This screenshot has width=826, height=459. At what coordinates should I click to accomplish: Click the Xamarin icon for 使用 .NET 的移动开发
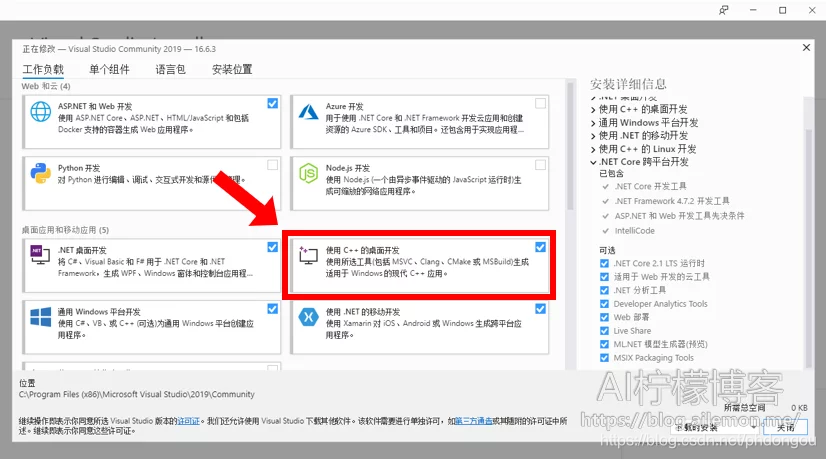click(x=308, y=317)
